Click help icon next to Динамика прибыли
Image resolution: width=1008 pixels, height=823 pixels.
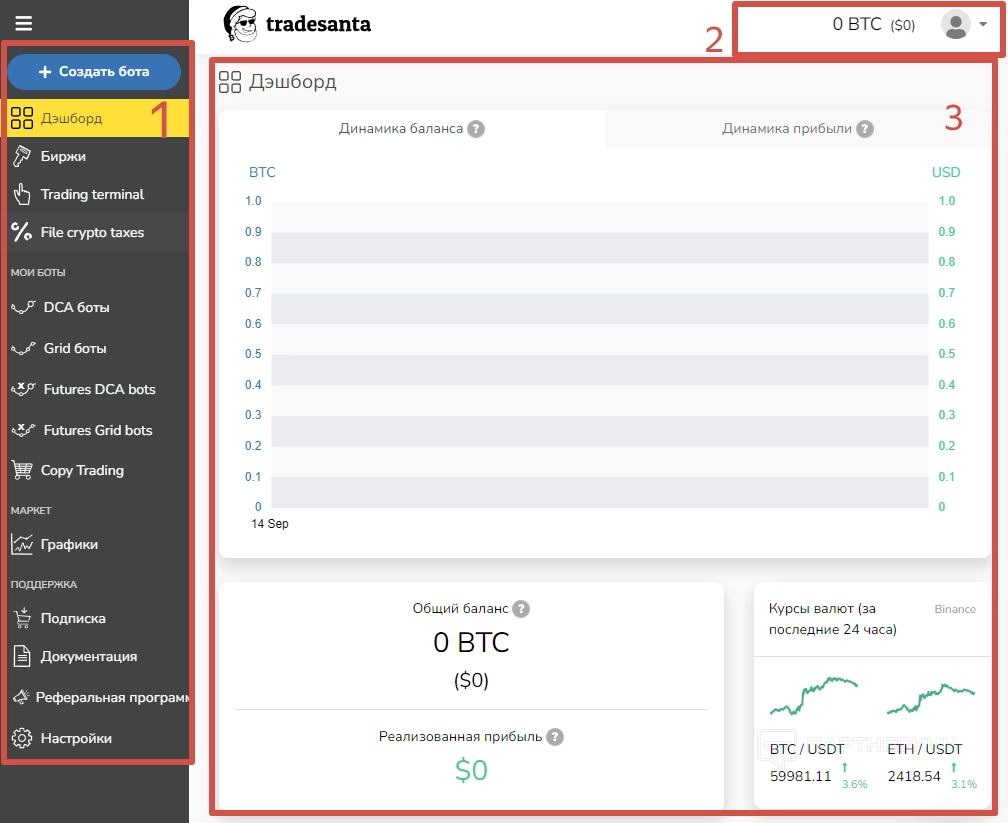pyautogui.click(x=865, y=129)
